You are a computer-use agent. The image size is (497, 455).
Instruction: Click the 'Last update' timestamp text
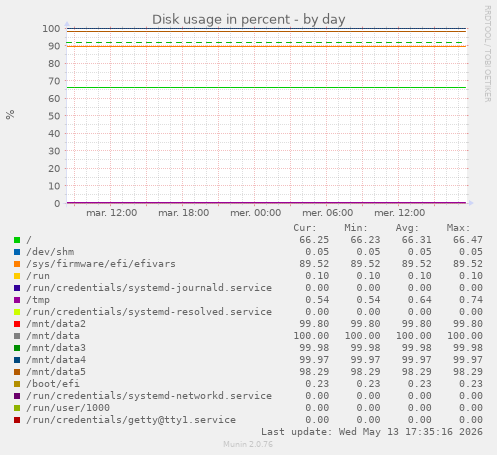click(372, 432)
